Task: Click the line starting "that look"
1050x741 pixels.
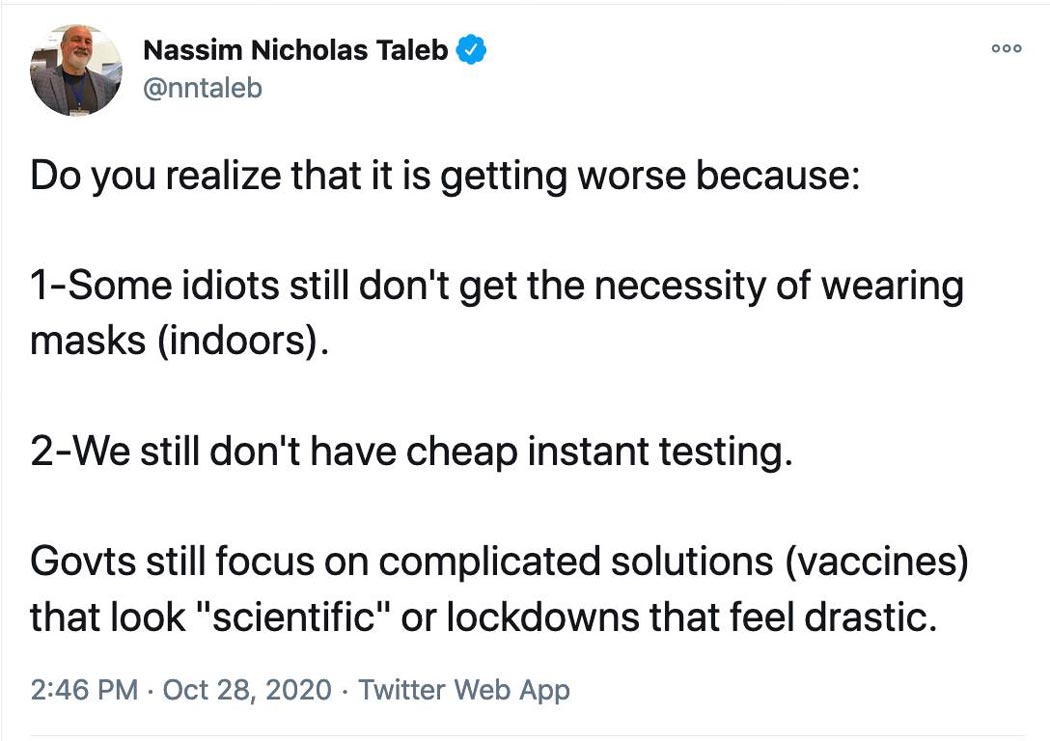Action: tap(483, 616)
